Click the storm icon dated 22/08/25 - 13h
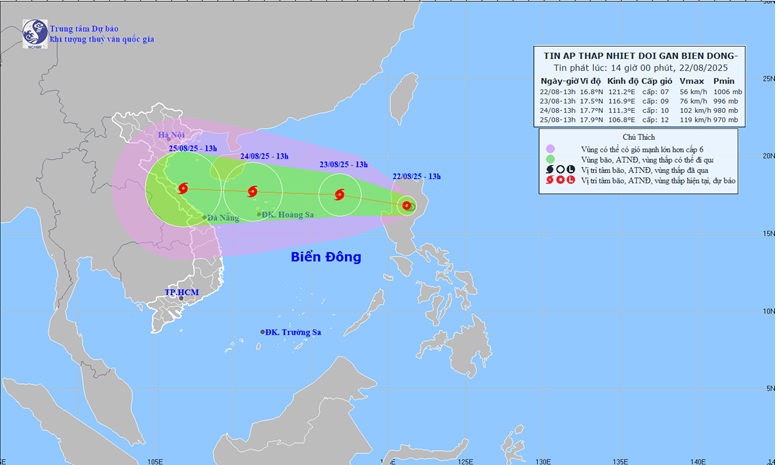This screenshot has width=776, height=465. [406, 206]
